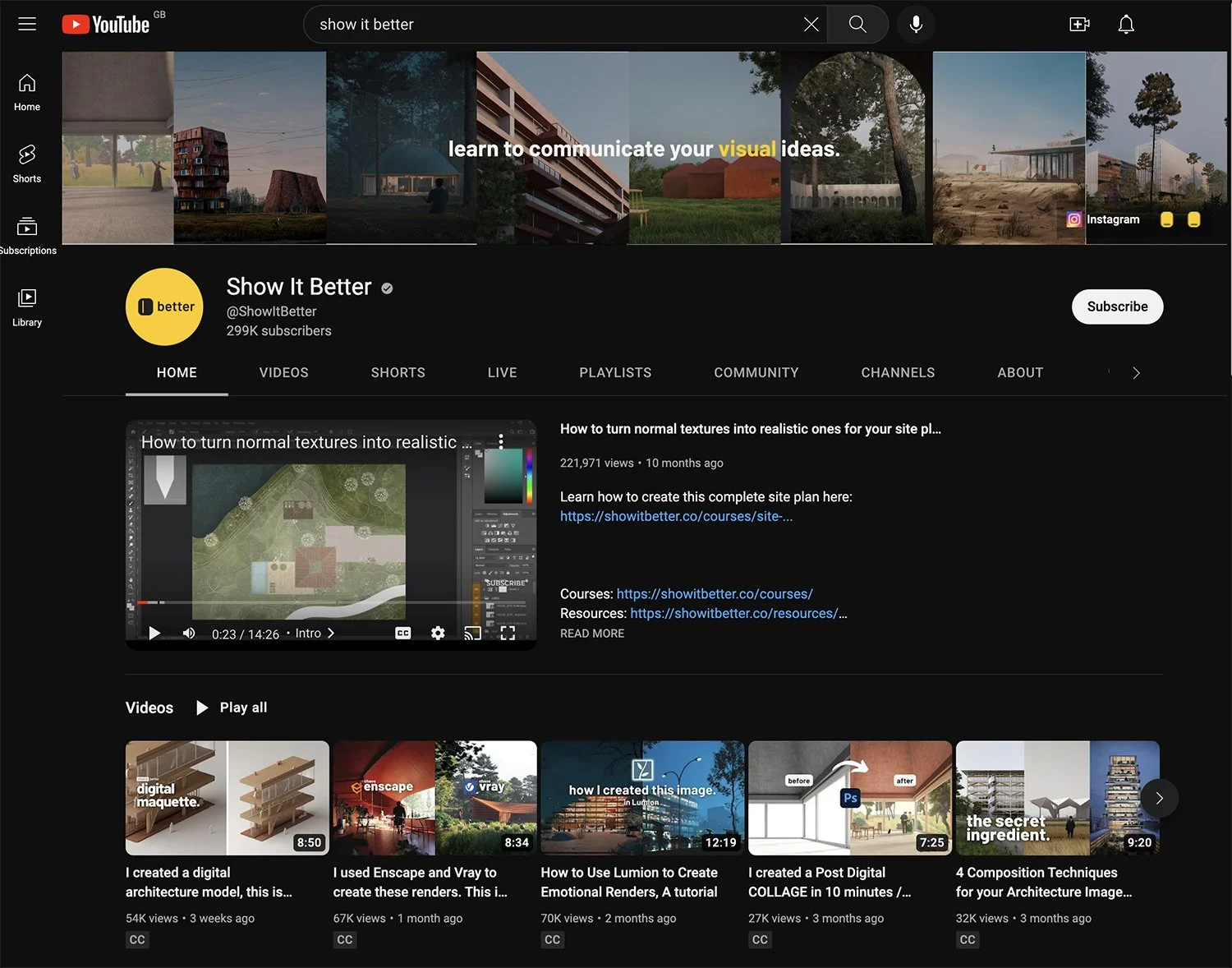Open Shorts from the sidebar
This screenshot has width=1232, height=968.
point(27,164)
